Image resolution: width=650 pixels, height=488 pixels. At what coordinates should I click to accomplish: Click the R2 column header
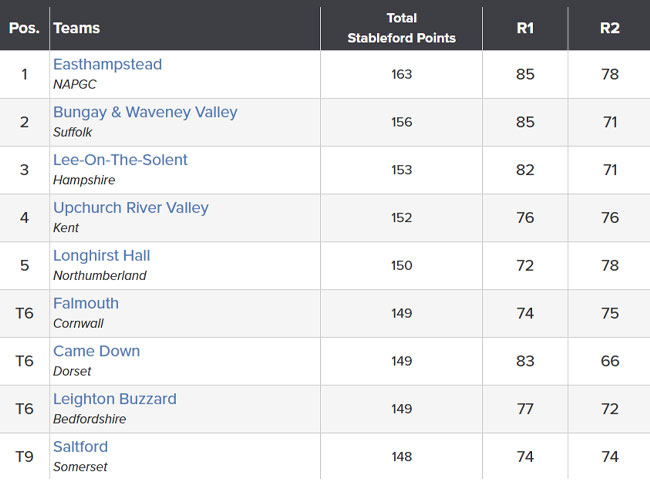click(x=610, y=28)
